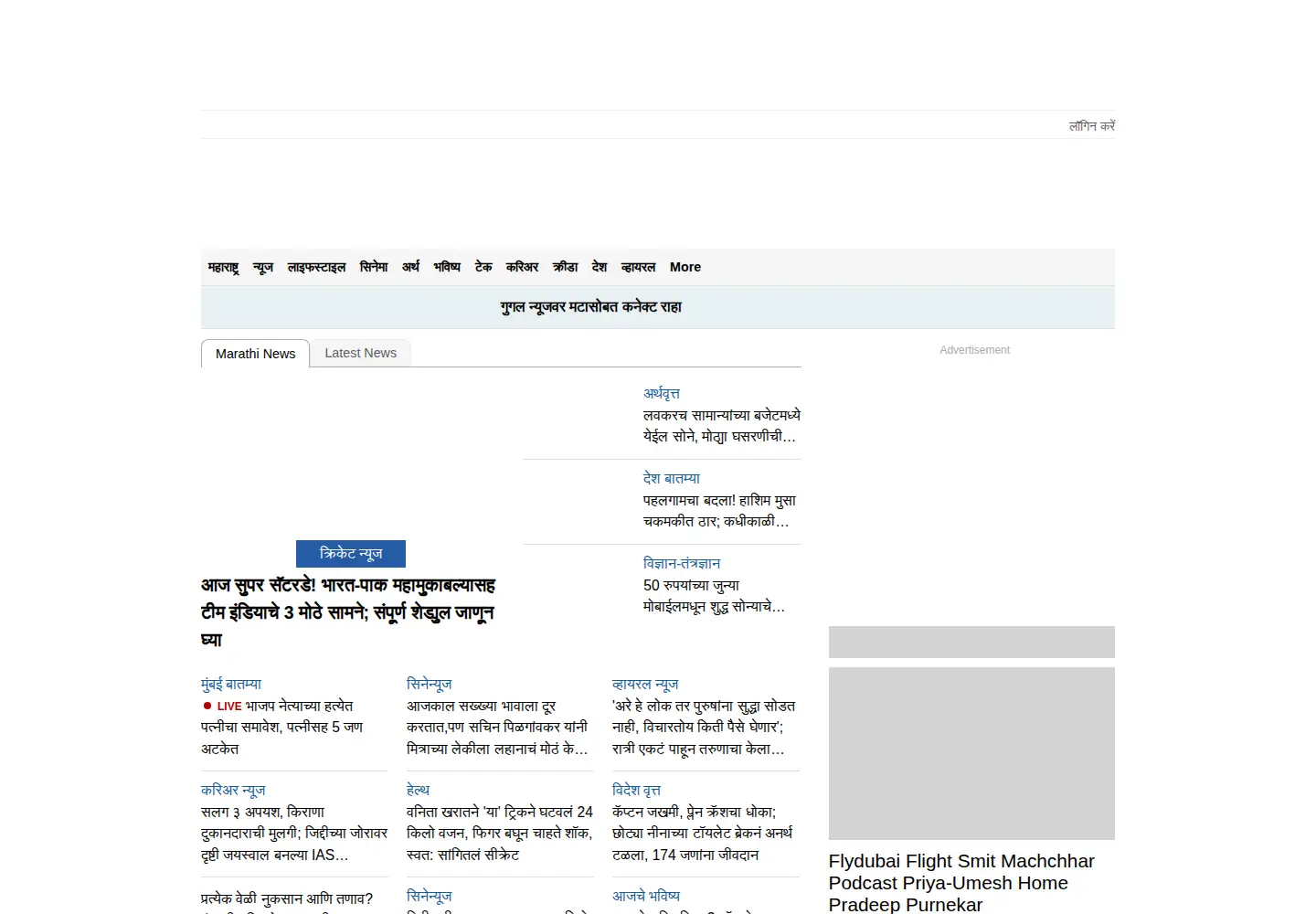Open the भाजप नेत्याच्या हत्येत story
The image size is (1316, 914).
coord(282,728)
